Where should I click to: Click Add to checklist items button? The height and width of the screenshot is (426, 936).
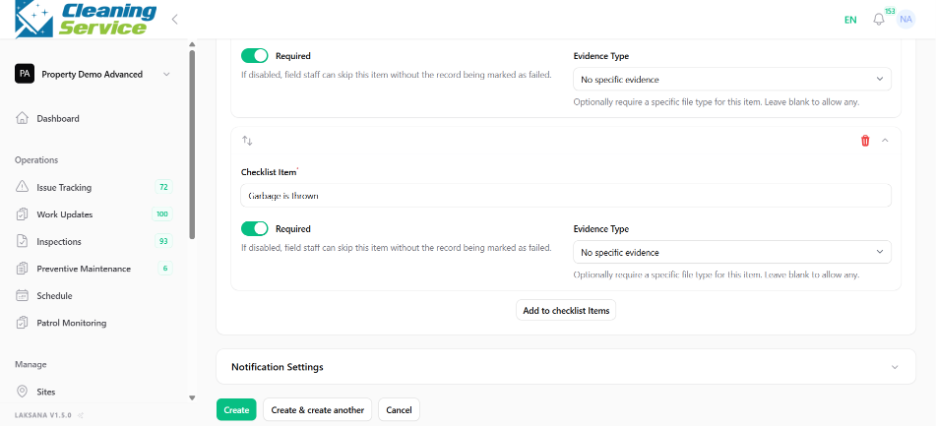[x=566, y=310]
